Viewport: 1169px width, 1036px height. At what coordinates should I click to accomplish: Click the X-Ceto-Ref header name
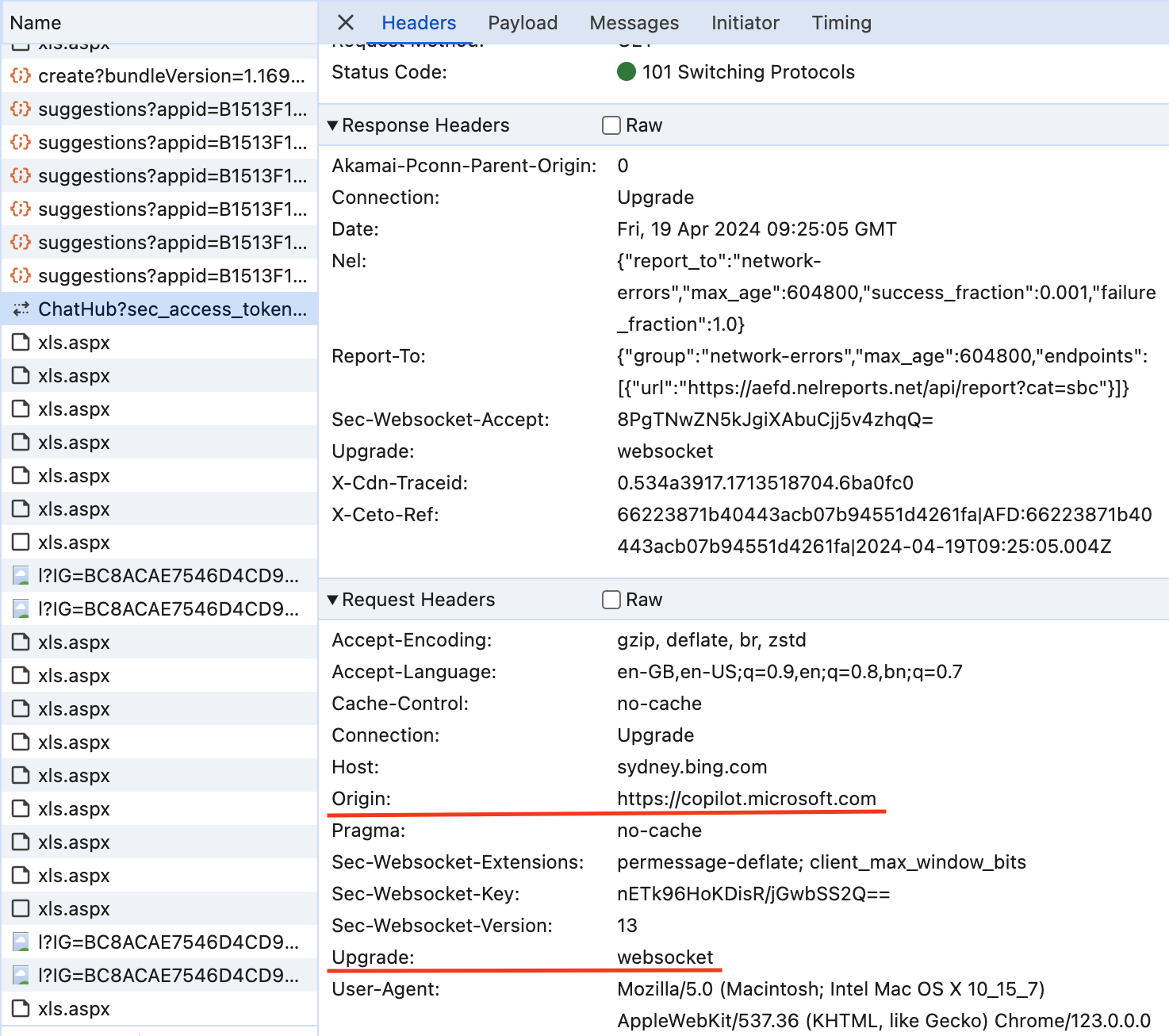(x=385, y=515)
